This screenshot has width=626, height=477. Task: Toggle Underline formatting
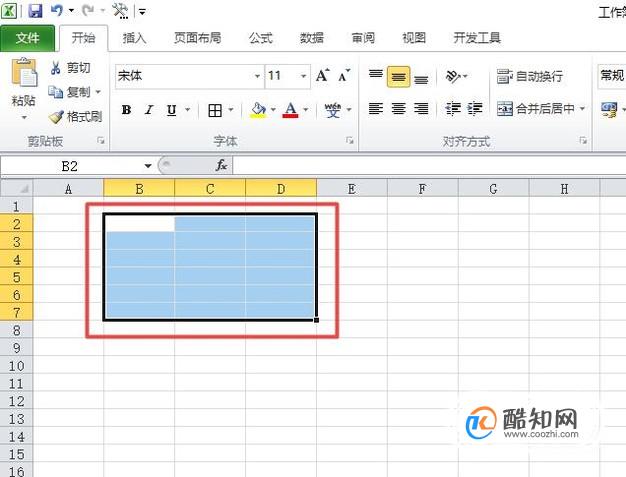pyautogui.click(x=172, y=110)
